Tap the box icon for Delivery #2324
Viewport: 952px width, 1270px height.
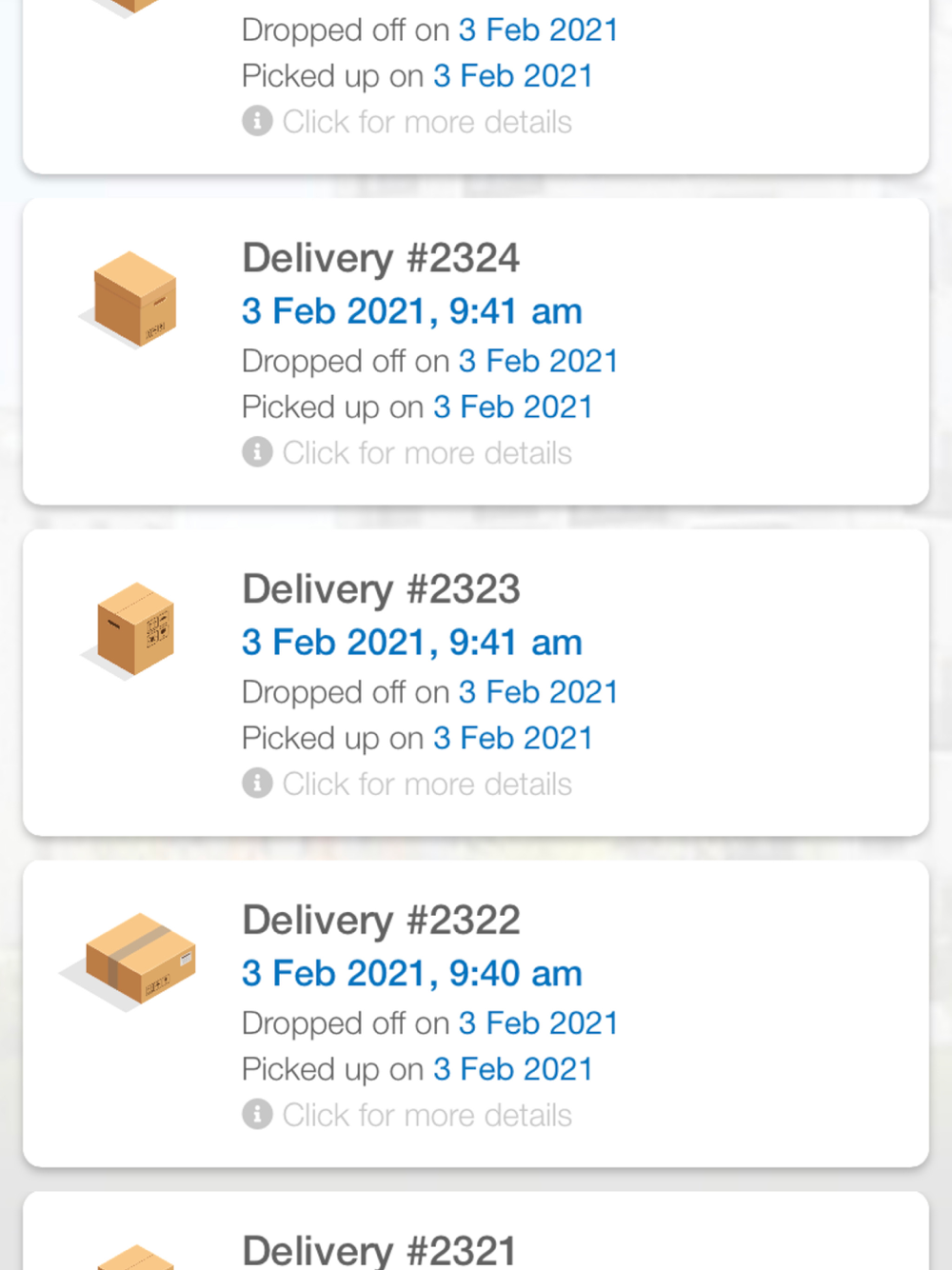(131, 299)
